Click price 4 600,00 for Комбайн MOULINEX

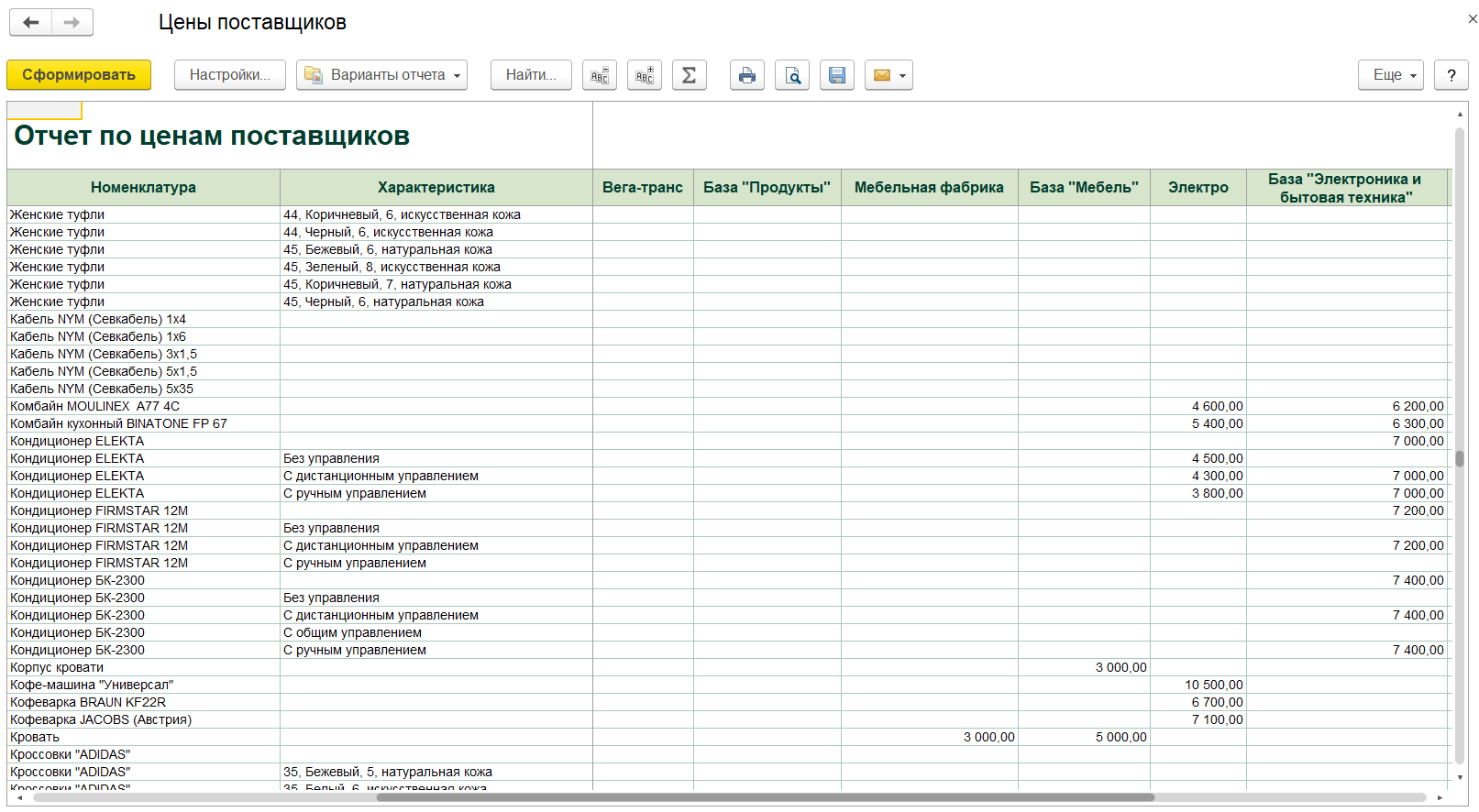click(x=1198, y=407)
